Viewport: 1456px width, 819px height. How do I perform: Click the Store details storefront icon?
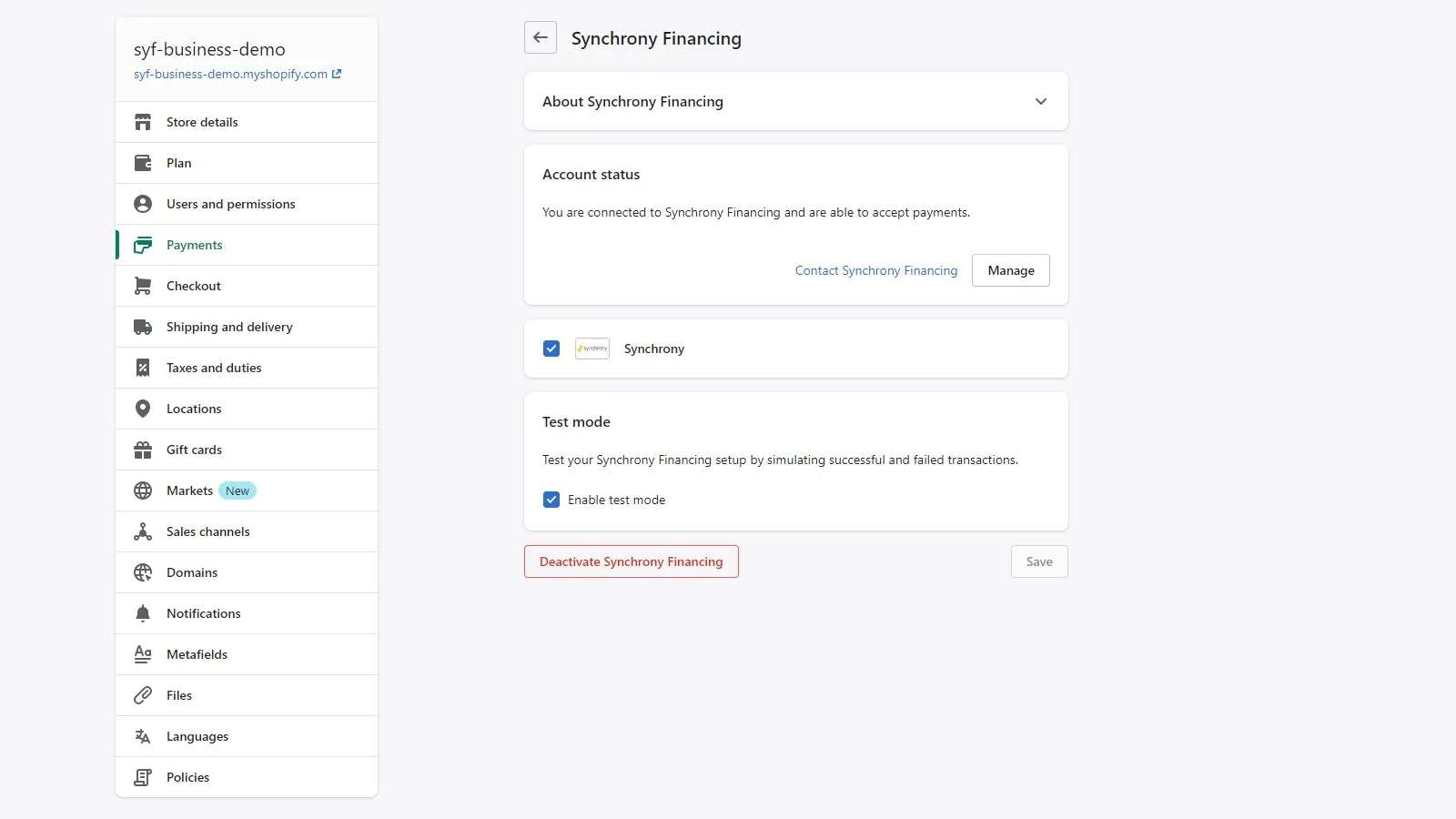point(143,122)
